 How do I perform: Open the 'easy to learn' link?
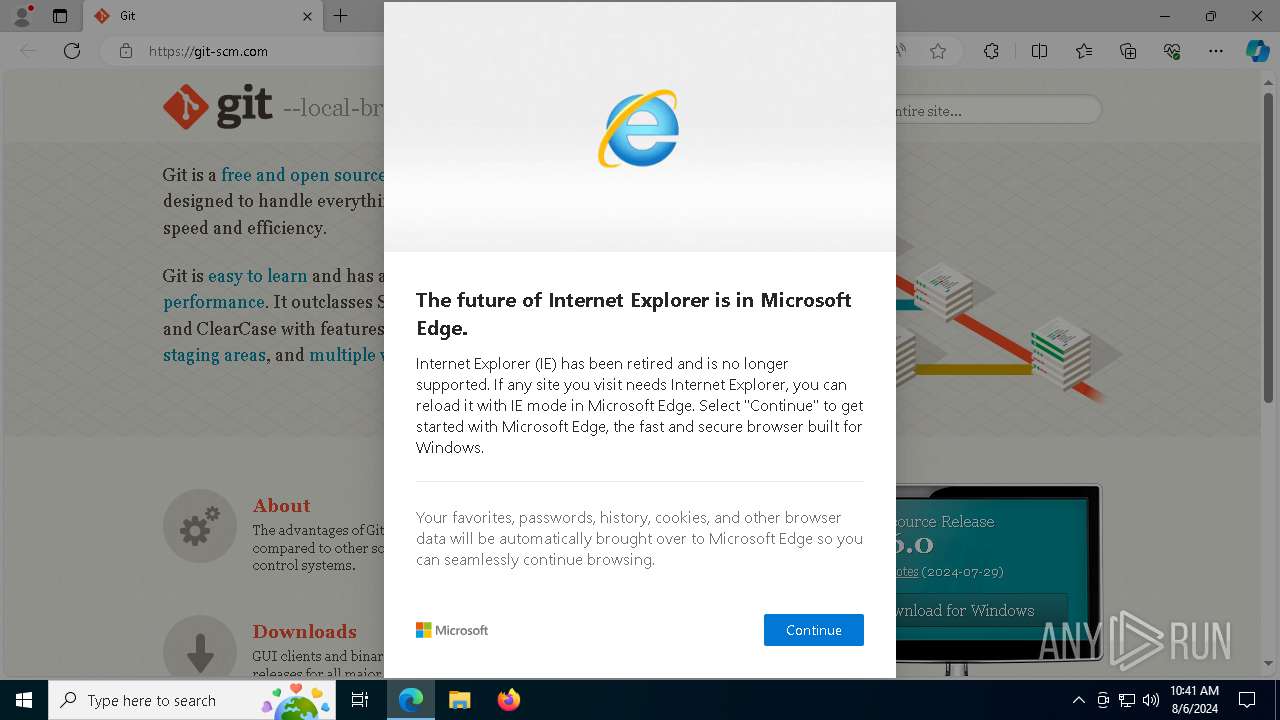tap(257, 276)
